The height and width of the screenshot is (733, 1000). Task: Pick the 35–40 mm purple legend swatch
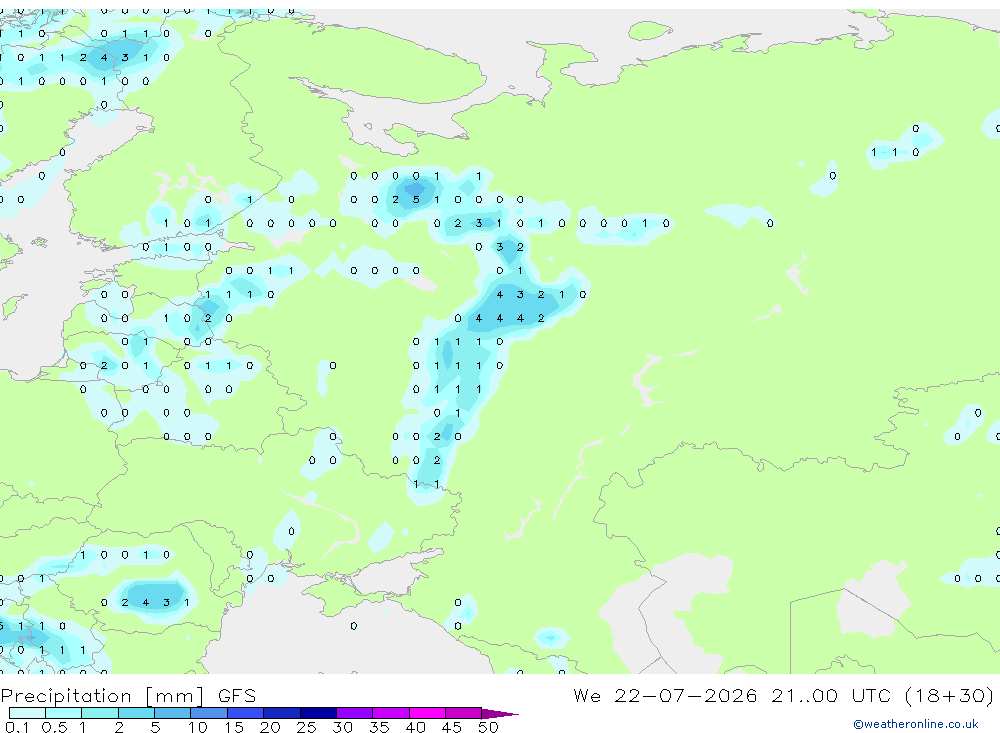click(x=390, y=713)
